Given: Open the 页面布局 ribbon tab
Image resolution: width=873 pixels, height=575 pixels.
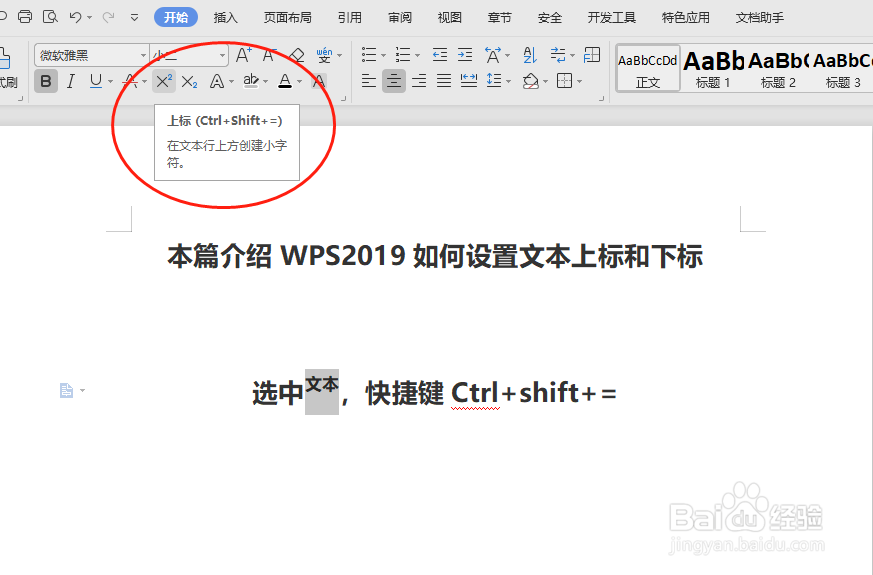Looking at the screenshot, I should pos(287,18).
